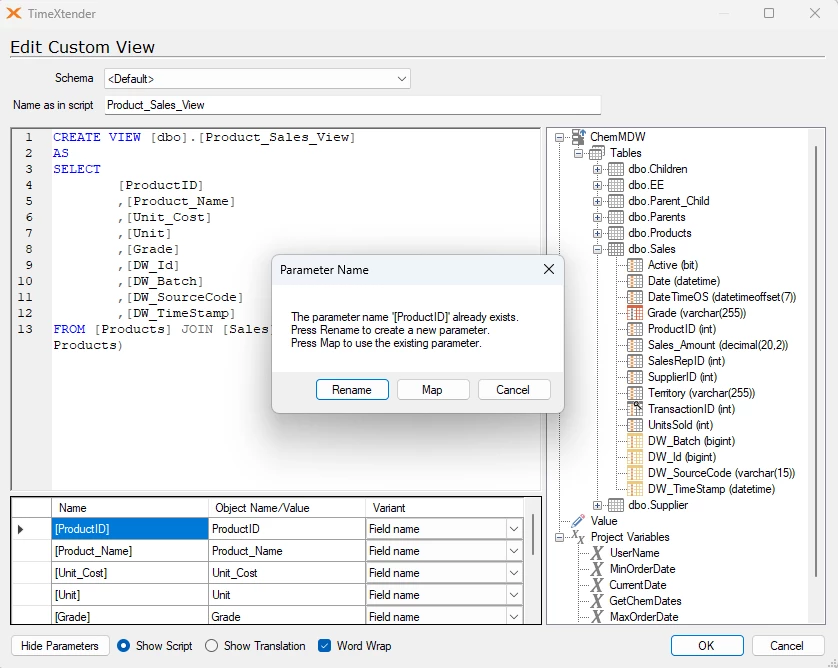Screen dimensions: 838x668
Task: Select the DateTimeOS (datetimeoffset(7)) tree item
Action: (721, 297)
